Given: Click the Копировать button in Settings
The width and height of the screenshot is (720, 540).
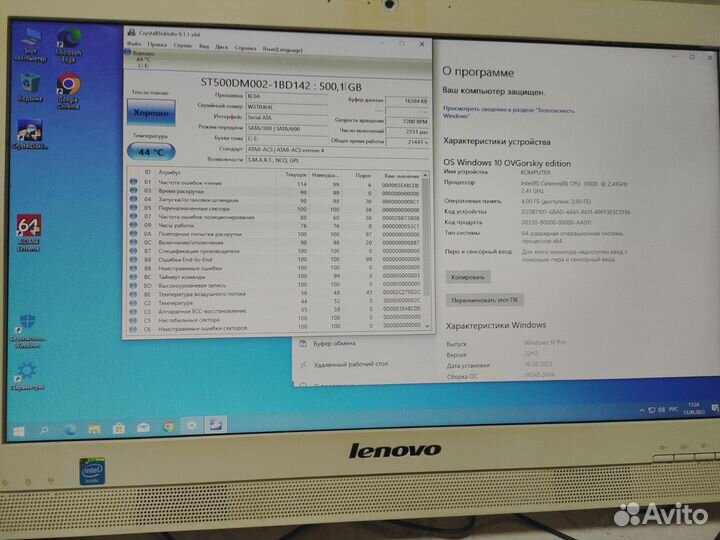Looking at the screenshot, I should (x=467, y=277).
